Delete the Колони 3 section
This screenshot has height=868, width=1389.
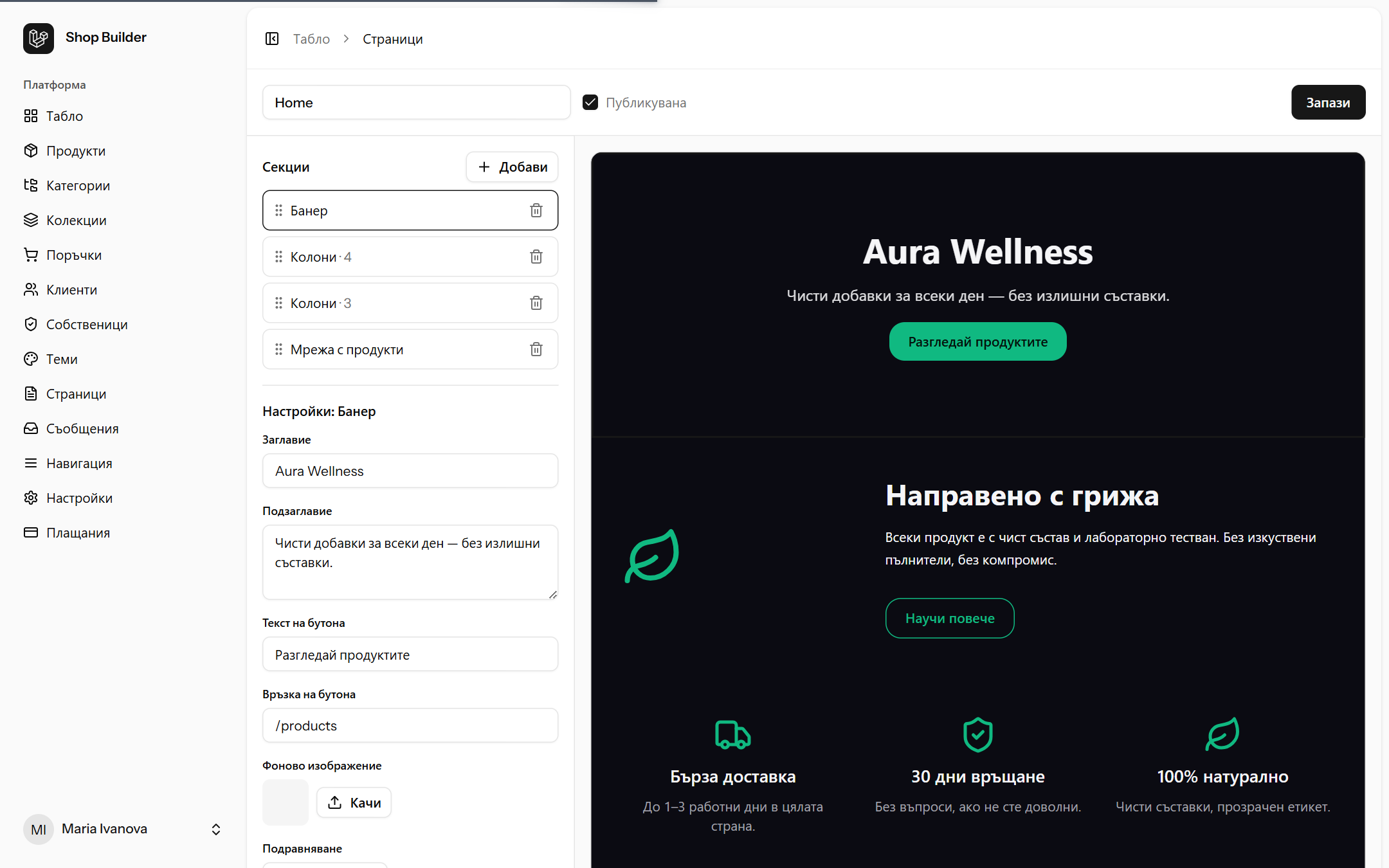pos(536,303)
